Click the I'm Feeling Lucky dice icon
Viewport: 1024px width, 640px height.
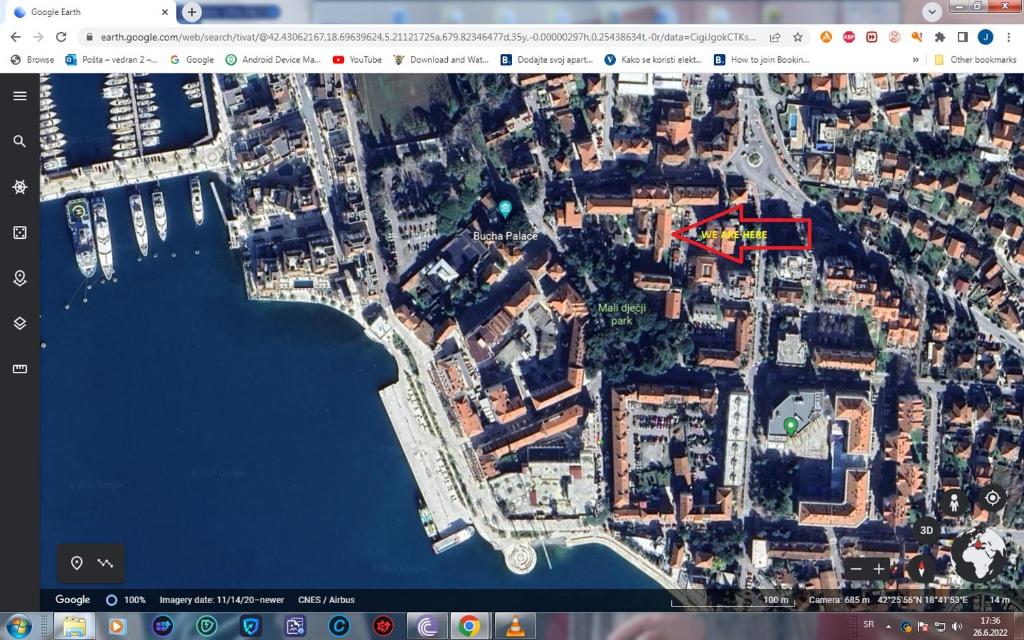pos(19,232)
